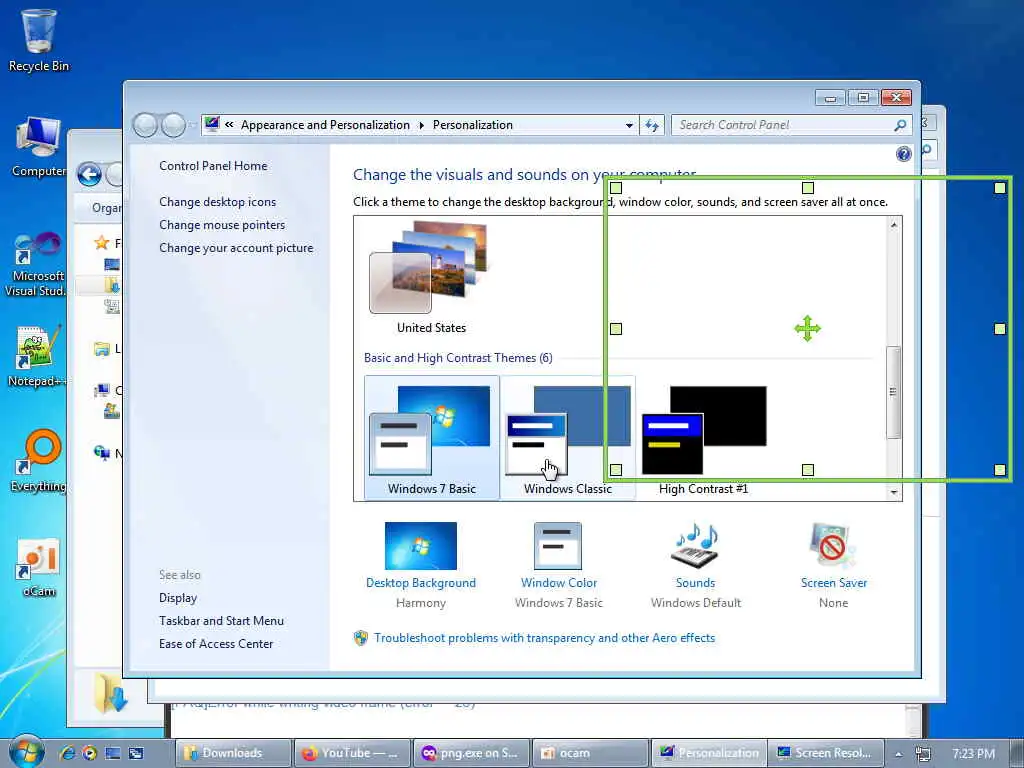Click the theme list scrollbar thumb
The image size is (1024, 768).
click(x=894, y=392)
